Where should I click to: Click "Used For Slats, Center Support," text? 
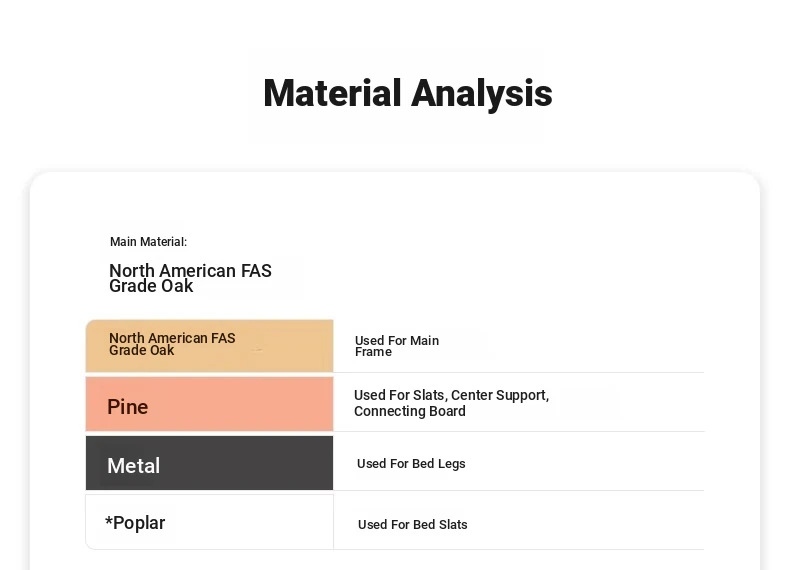(451, 395)
